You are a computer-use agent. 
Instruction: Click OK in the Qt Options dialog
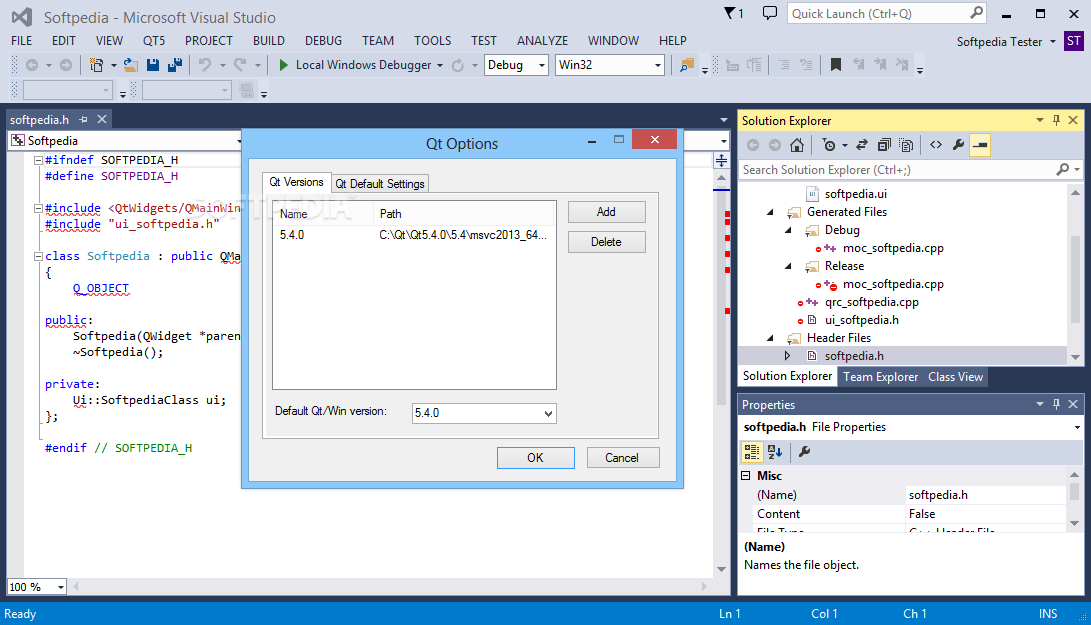coord(535,457)
